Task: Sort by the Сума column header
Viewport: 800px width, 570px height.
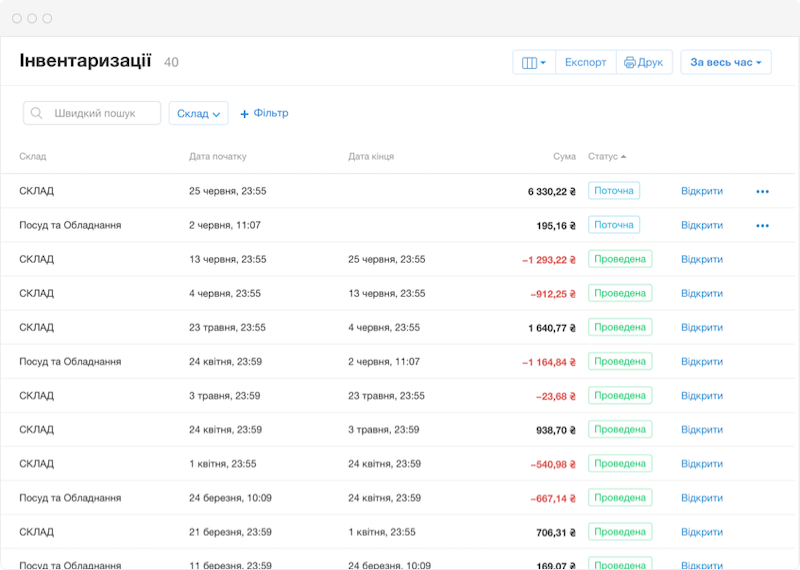Action: [x=564, y=157]
